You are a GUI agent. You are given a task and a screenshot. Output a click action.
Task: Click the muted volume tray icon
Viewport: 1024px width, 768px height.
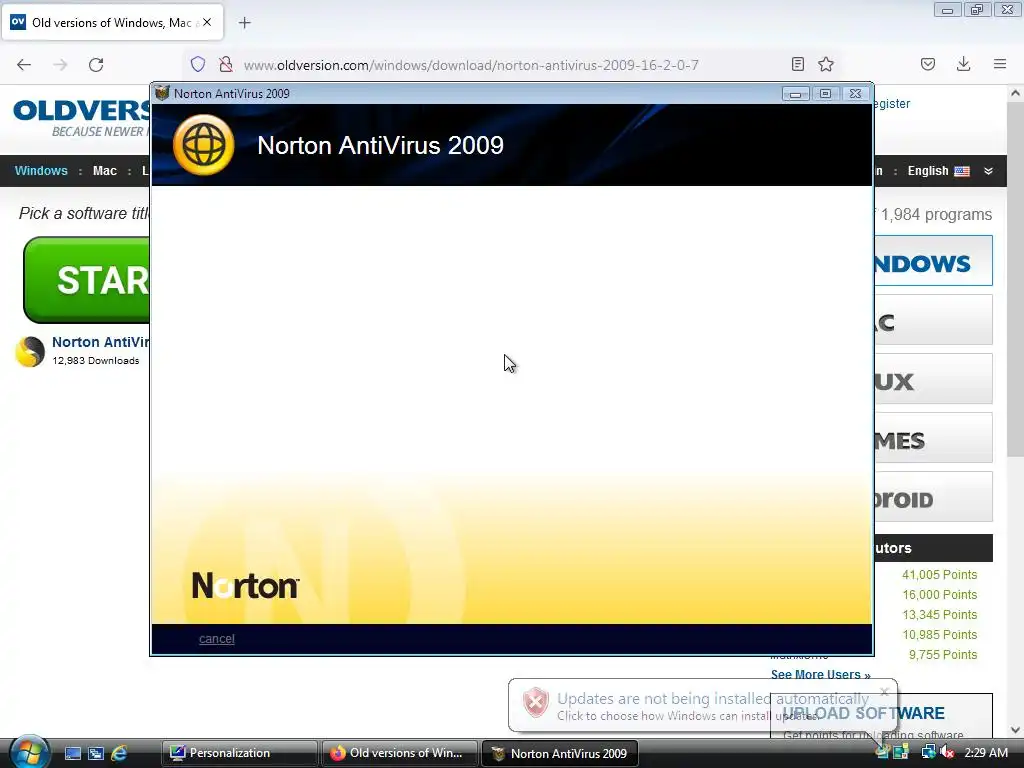[x=947, y=752]
